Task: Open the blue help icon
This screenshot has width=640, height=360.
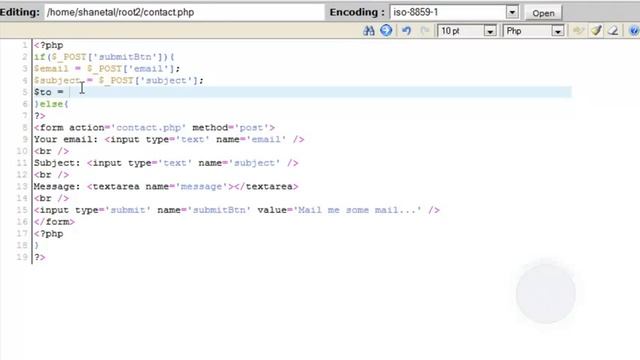Action: [634, 31]
